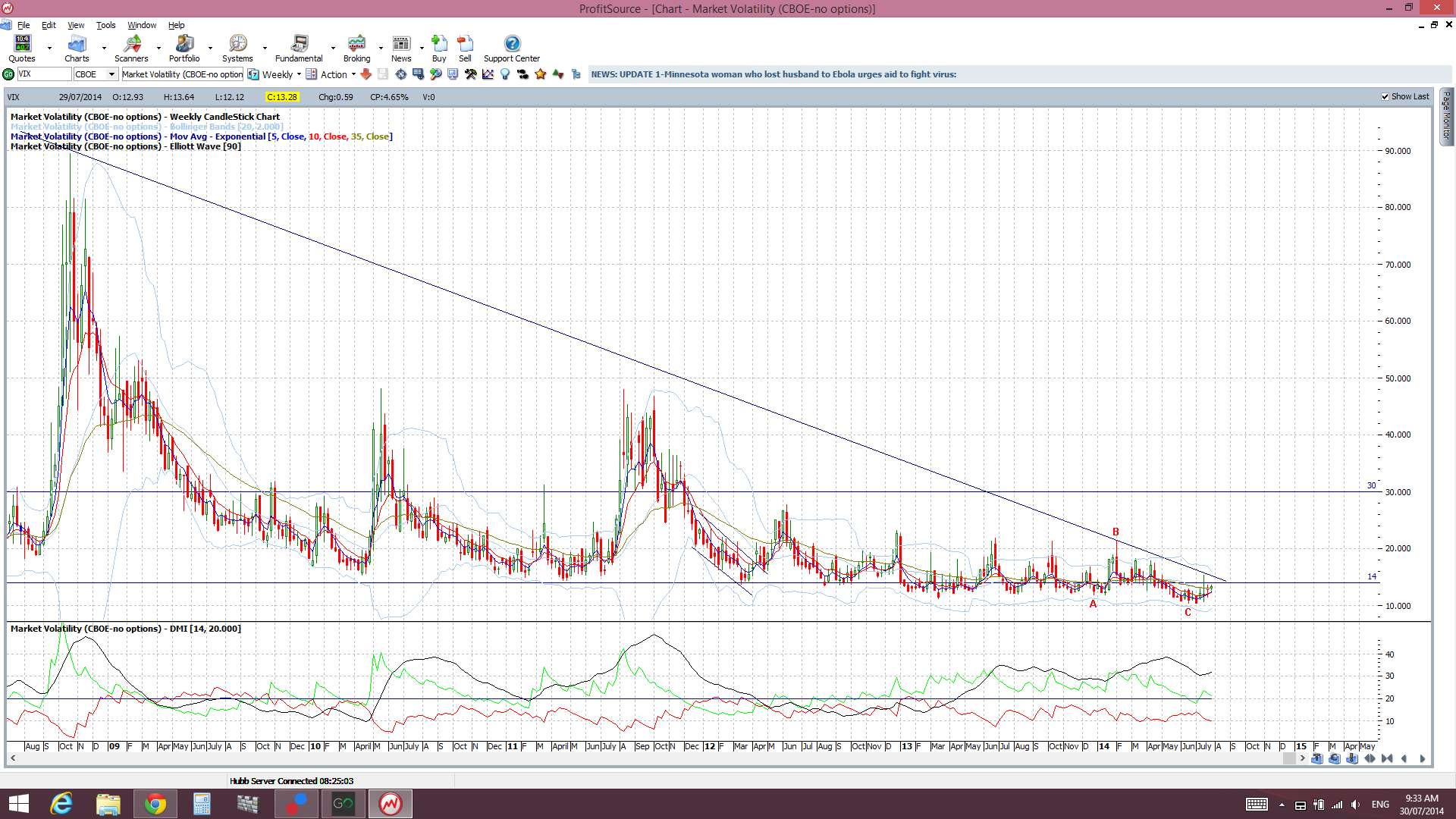1456x819 pixels.
Task: Open the Broking tool
Action: point(356,48)
